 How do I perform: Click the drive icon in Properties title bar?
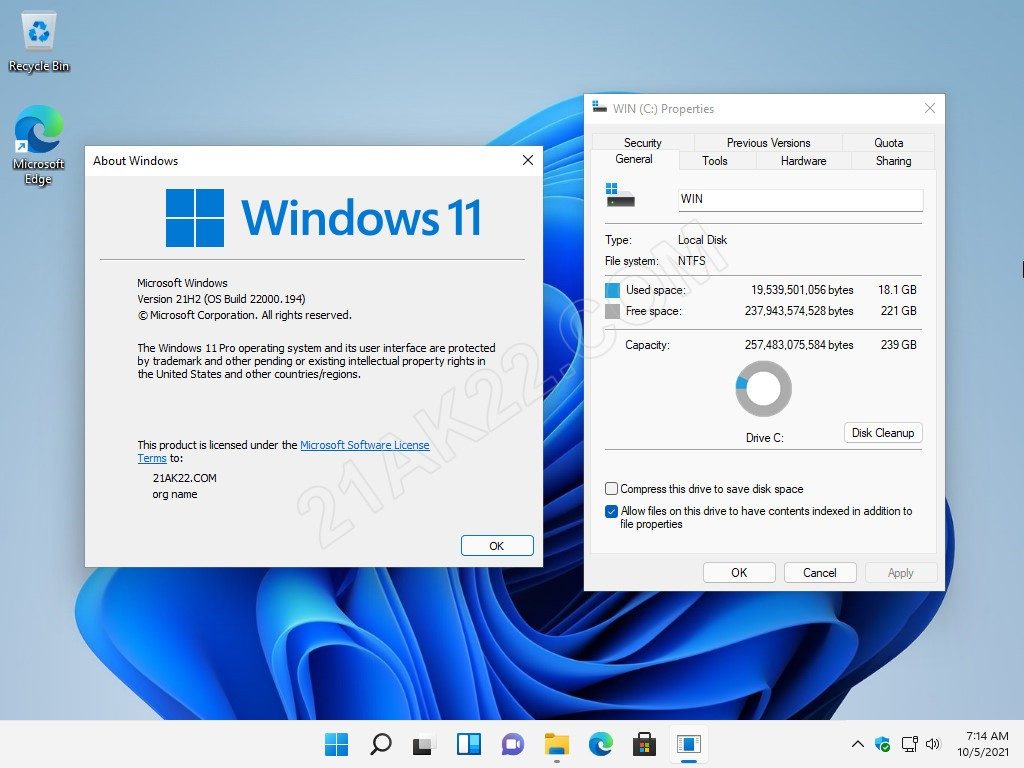[x=600, y=107]
